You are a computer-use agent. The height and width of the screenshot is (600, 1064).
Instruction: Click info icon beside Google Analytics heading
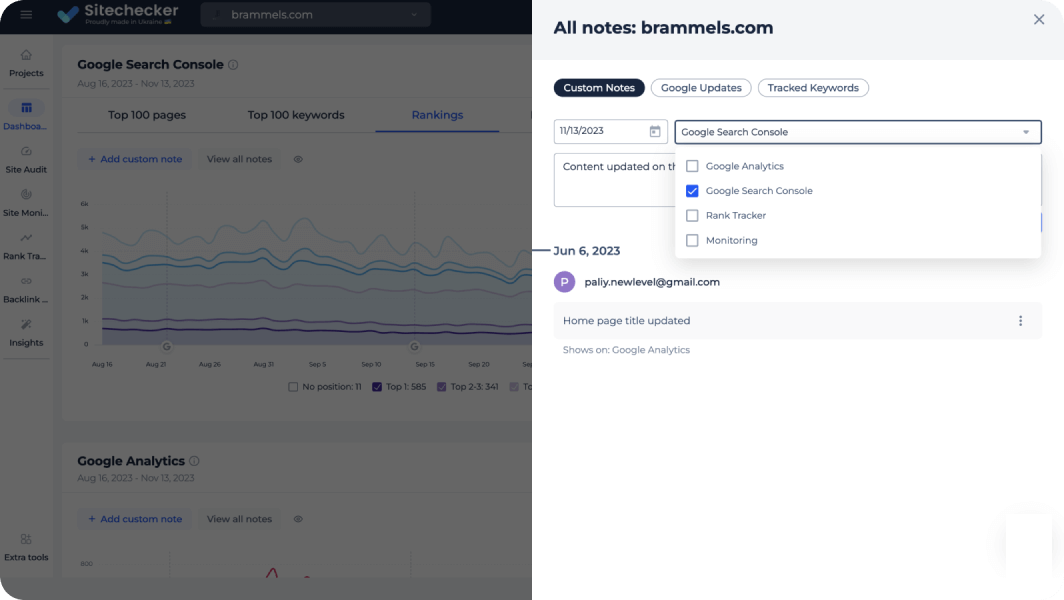[x=194, y=461]
